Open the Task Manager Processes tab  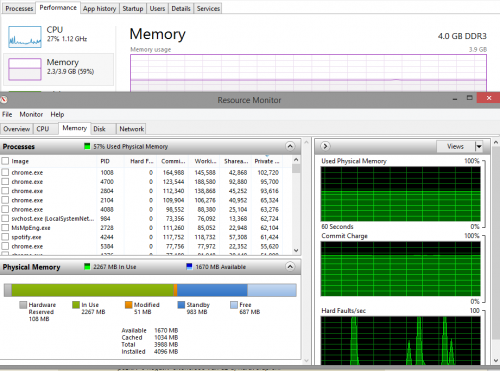click(19, 9)
